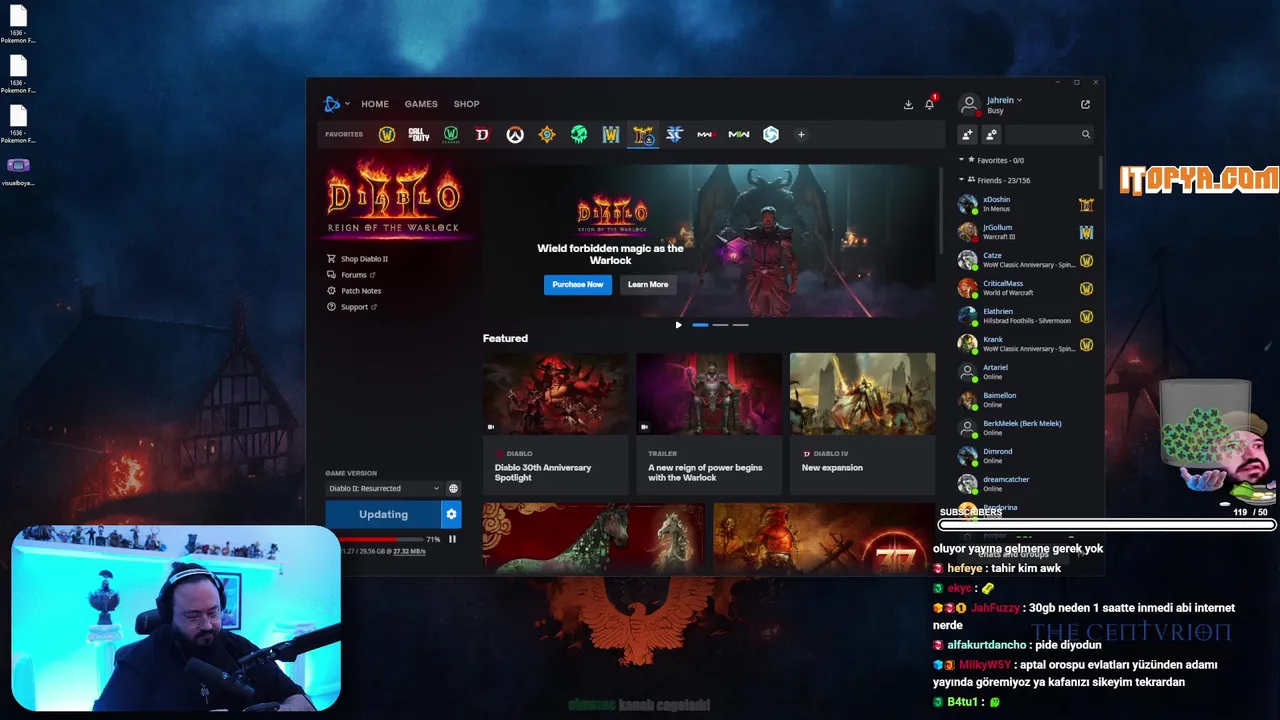Add a game to favorites bar
The height and width of the screenshot is (720, 1280).
pyautogui.click(x=801, y=134)
